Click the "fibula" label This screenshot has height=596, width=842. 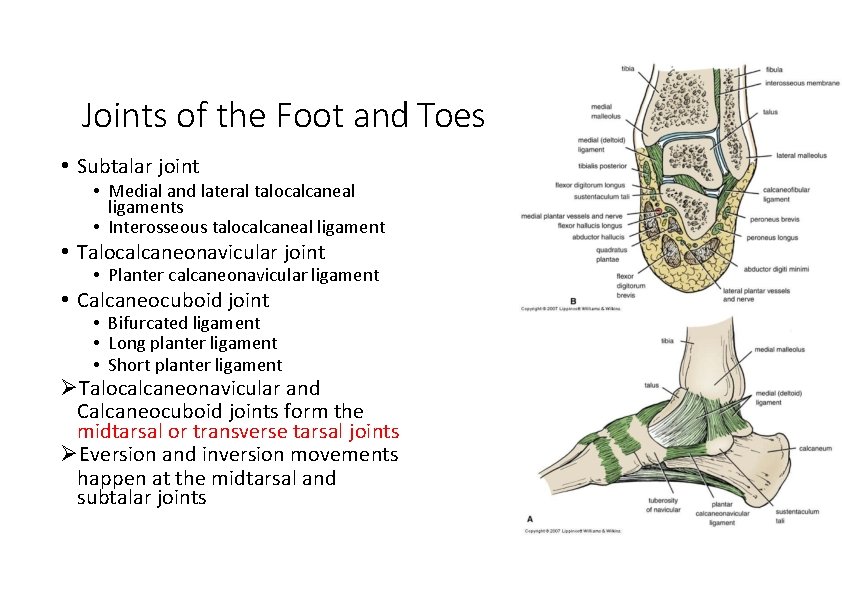tap(775, 69)
